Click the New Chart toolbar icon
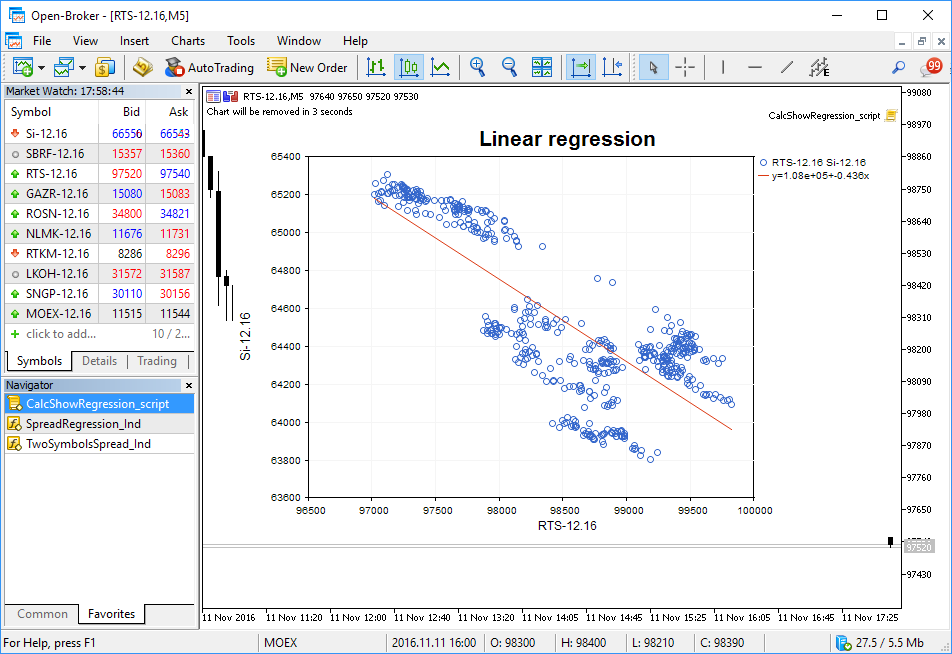 click(x=23, y=67)
